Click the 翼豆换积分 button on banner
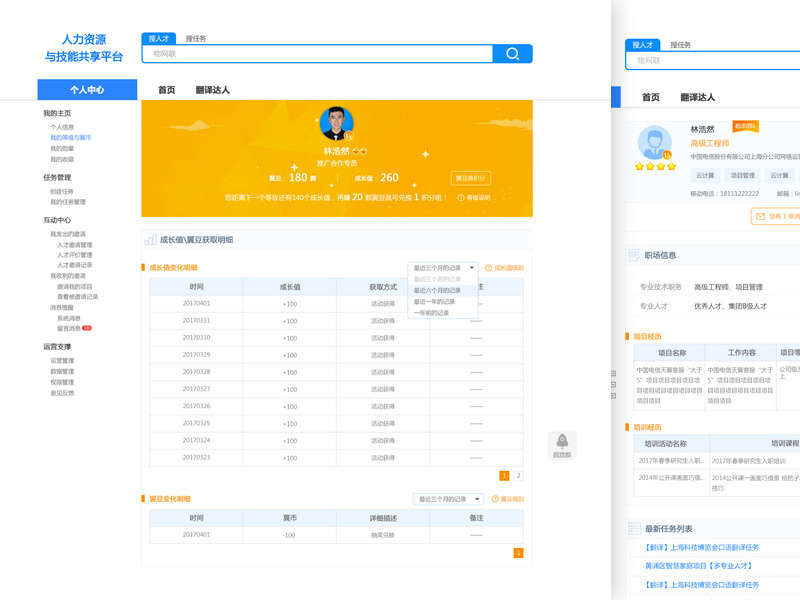The width and height of the screenshot is (800, 600). [470, 178]
